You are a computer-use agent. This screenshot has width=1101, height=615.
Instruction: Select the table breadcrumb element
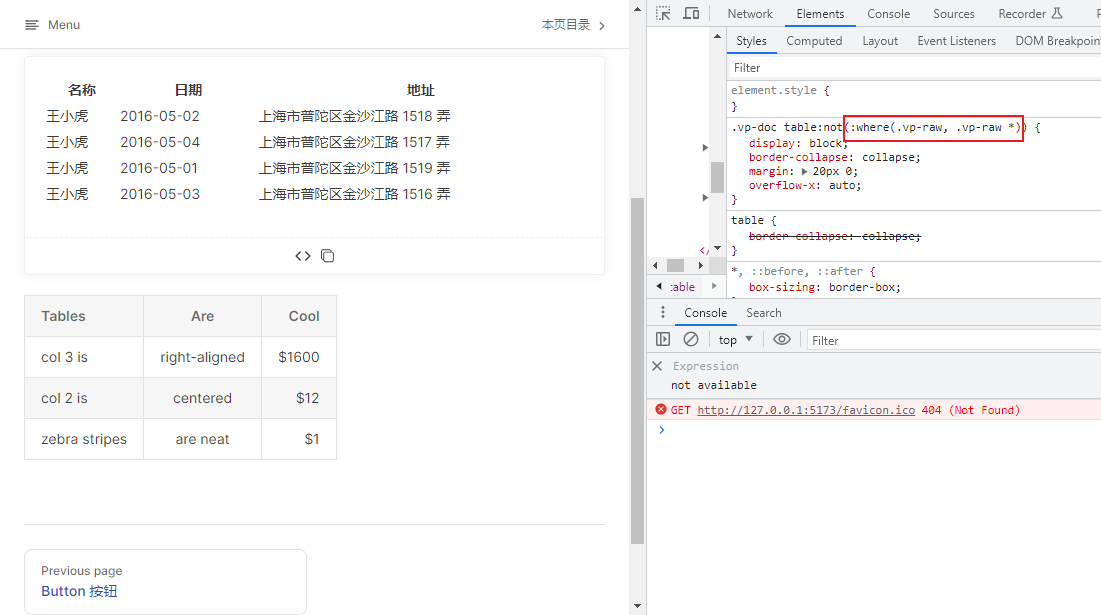pos(683,287)
